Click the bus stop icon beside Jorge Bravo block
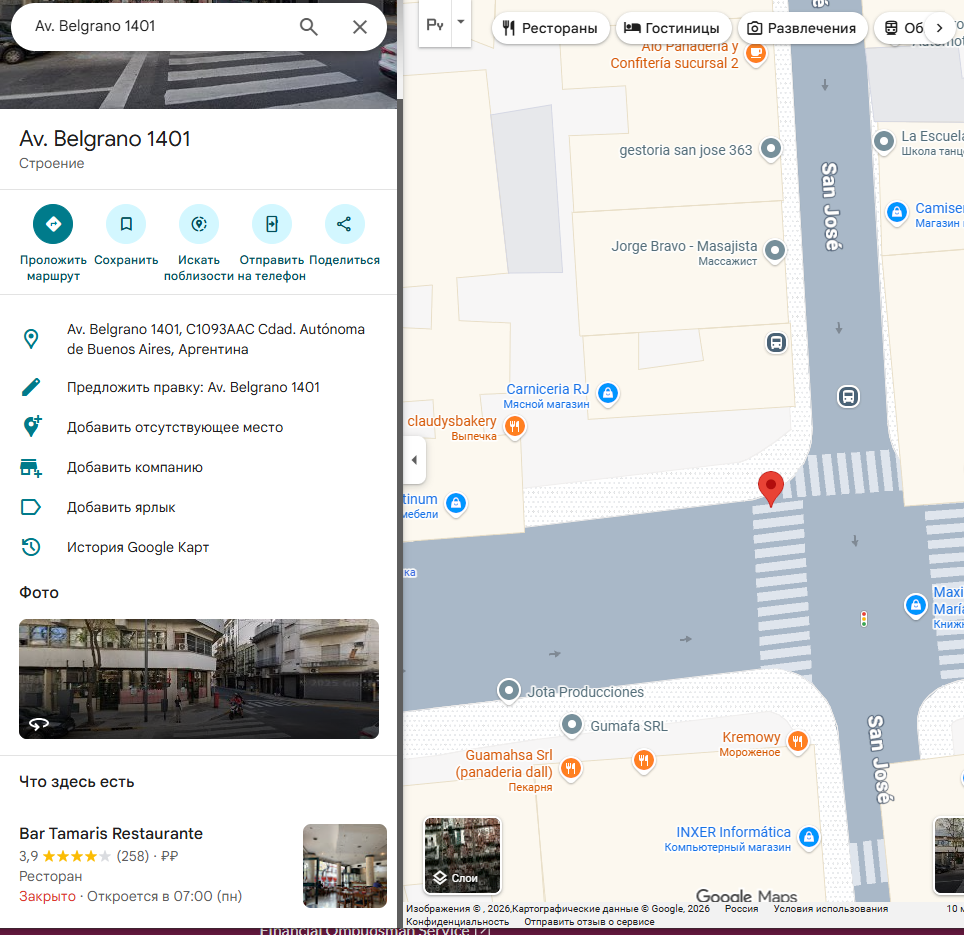Image resolution: width=964 pixels, height=935 pixels. click(x=776, y=342)
